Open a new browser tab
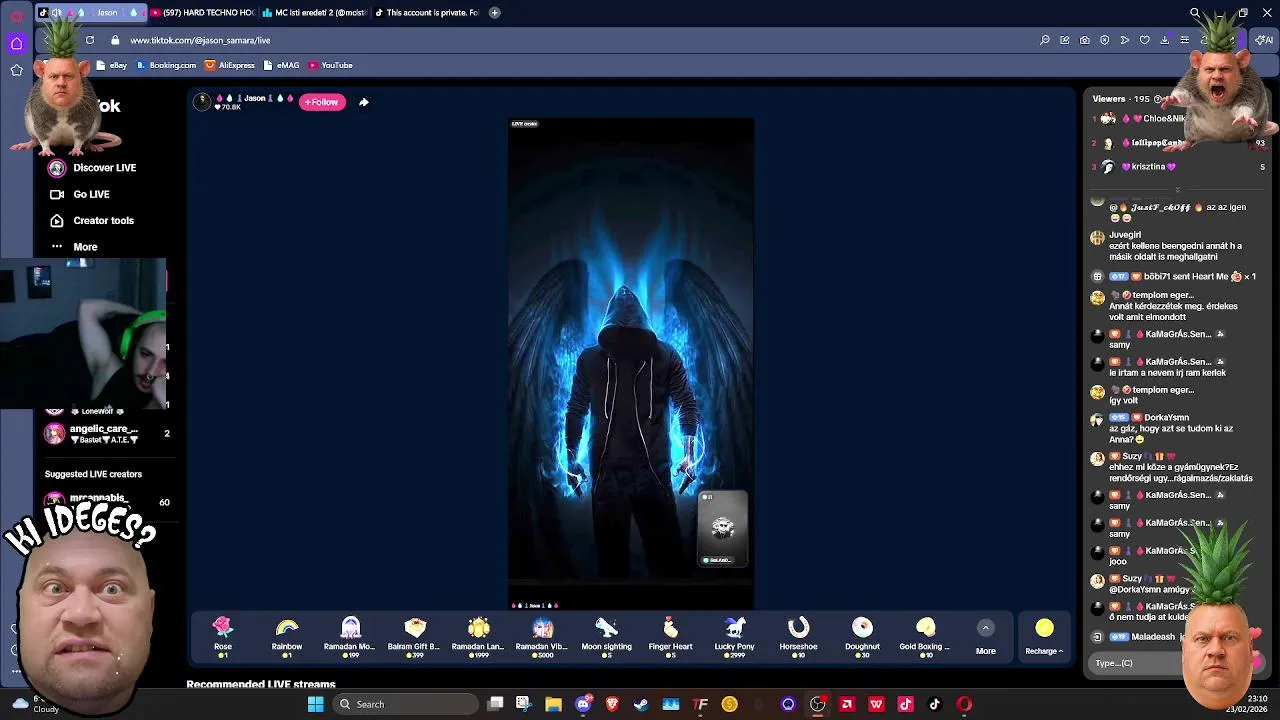The width and height of the screenshot is (1280, 720). coord(494,13)
